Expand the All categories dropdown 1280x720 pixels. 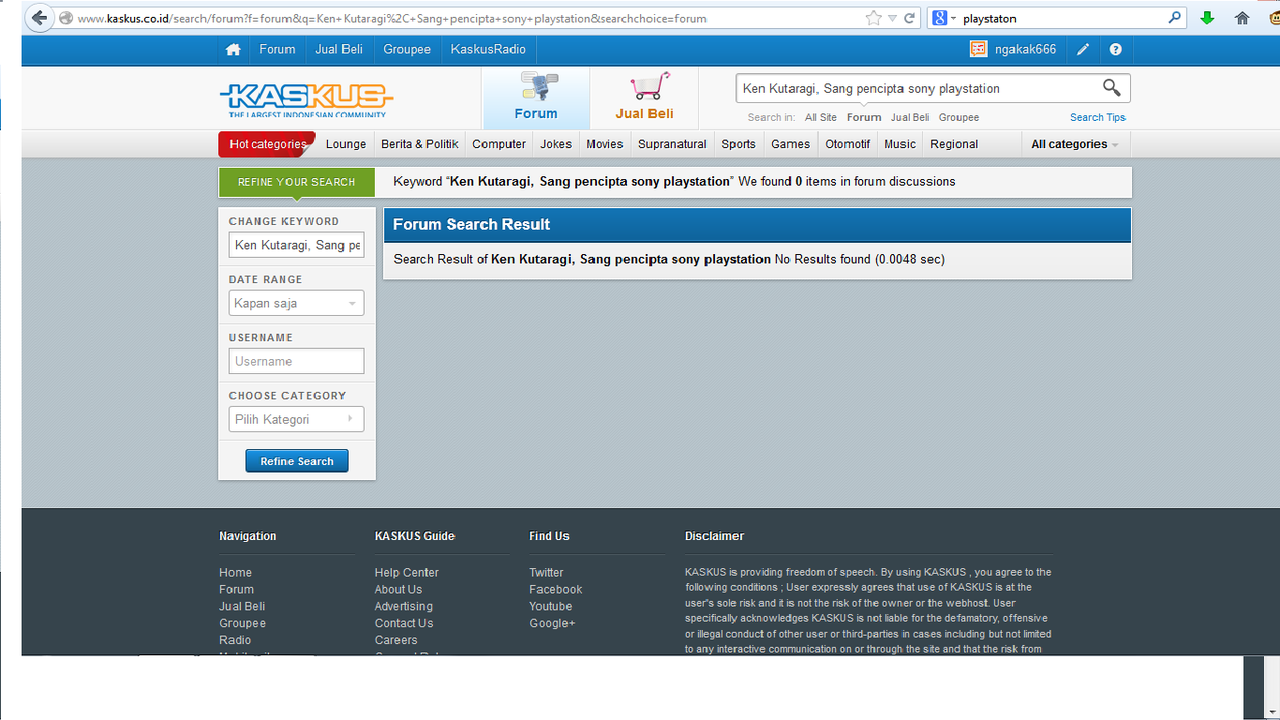[x=1075, y=144]
